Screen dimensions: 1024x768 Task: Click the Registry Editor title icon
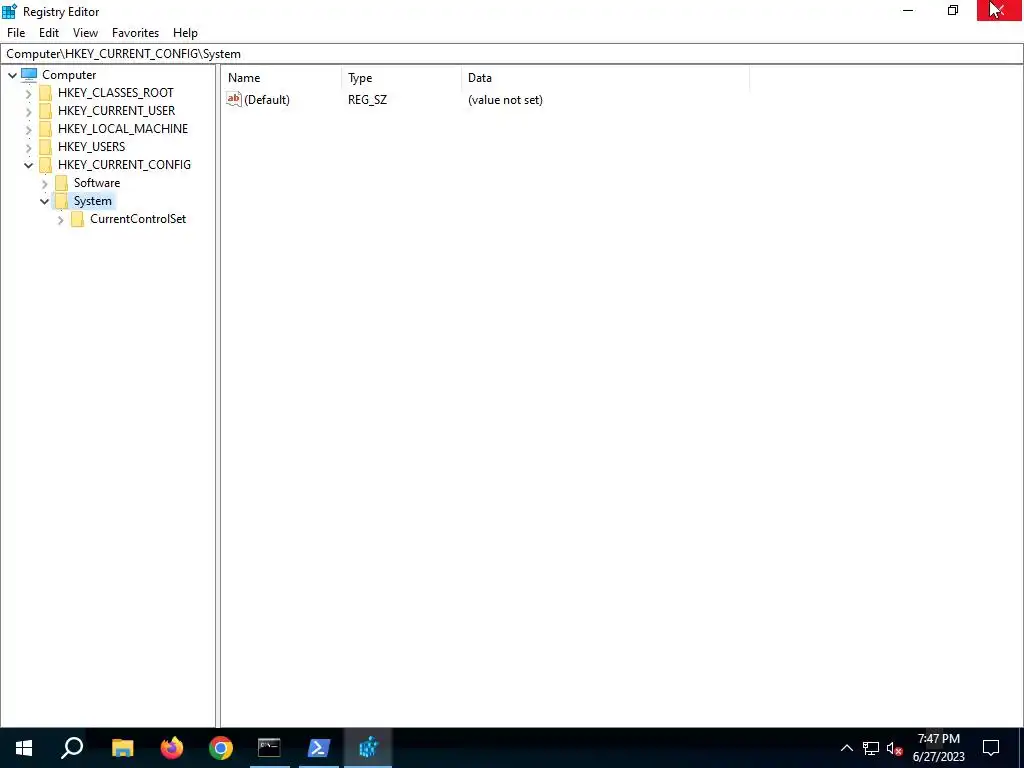point(9,11)
